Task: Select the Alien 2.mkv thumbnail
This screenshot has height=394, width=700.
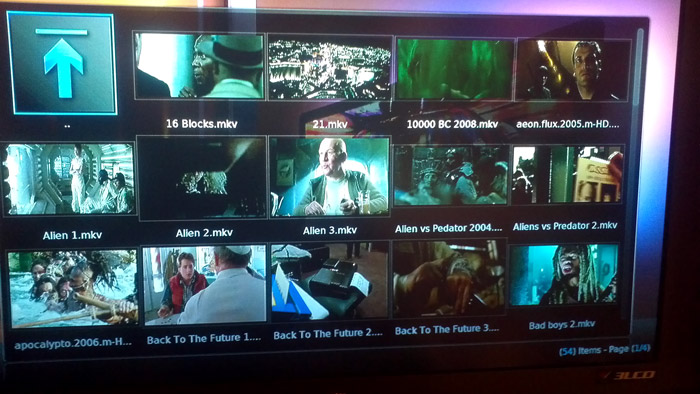Action: [x=203, y=178]
